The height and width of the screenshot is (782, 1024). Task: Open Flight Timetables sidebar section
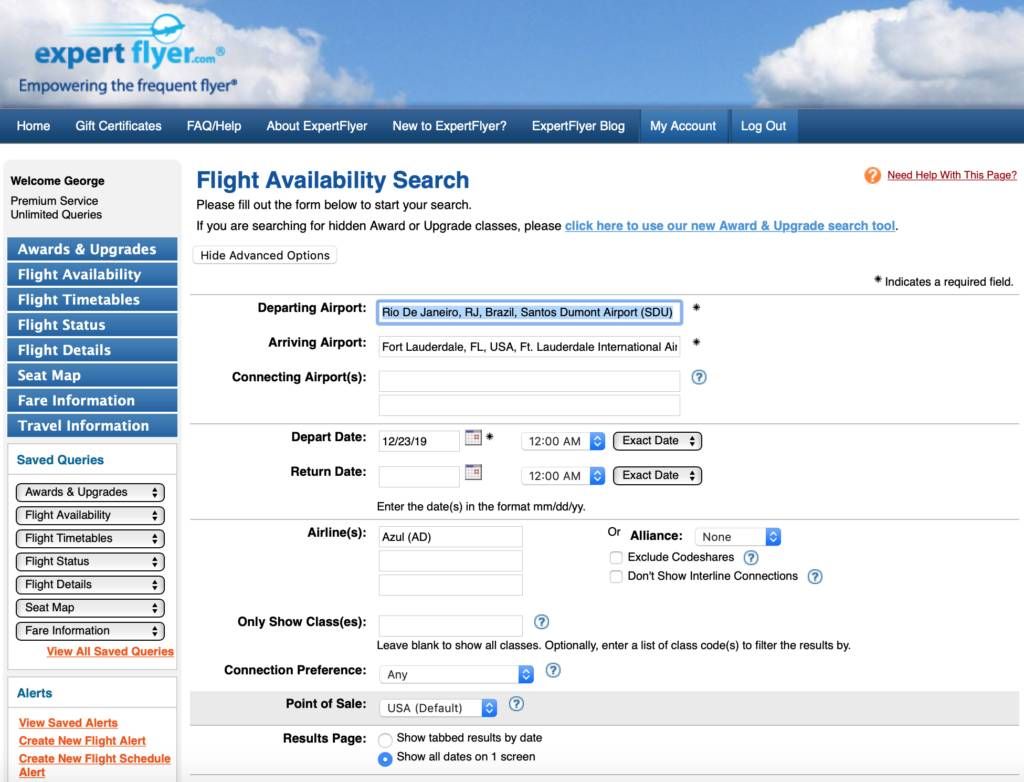[92, 299]
